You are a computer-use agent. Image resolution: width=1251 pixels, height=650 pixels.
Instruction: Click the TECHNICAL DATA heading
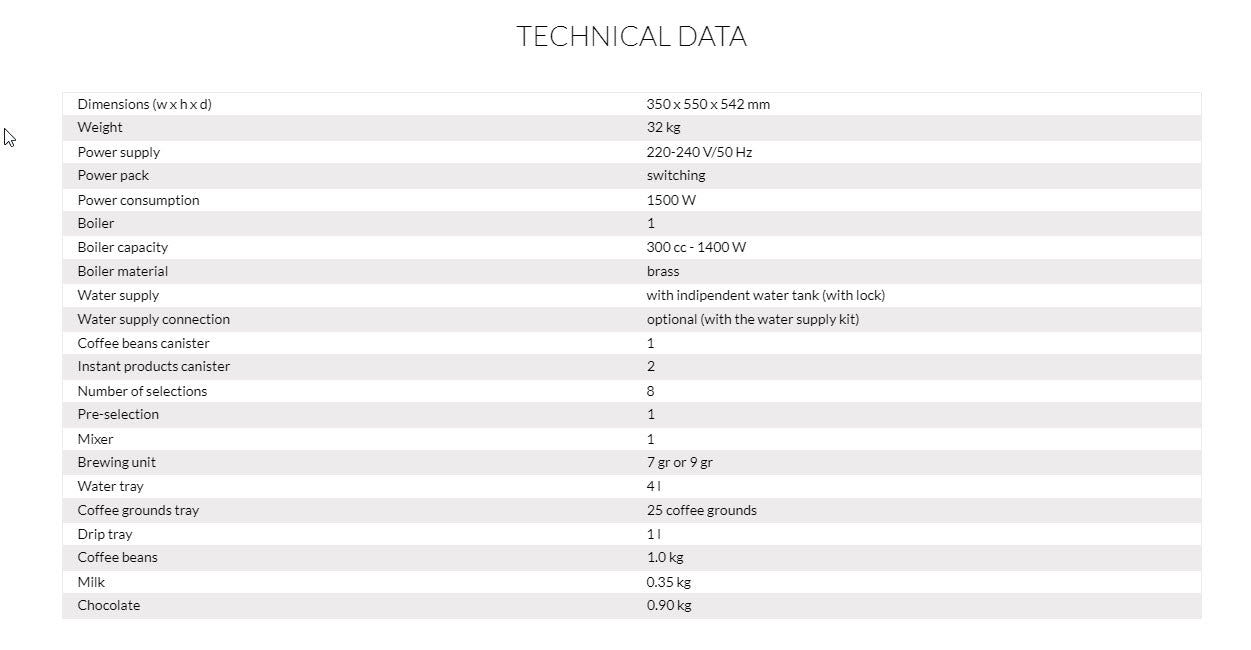[x=631, y=37]
